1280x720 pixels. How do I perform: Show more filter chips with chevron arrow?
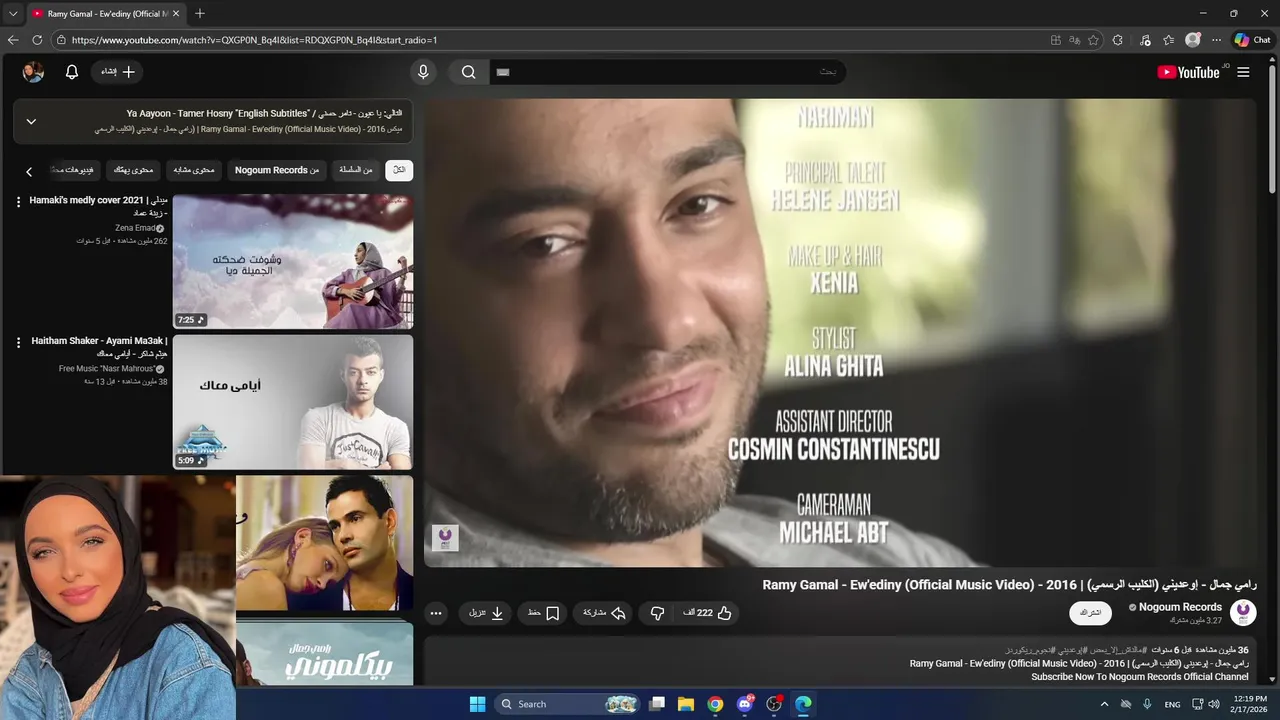[x=29, y=172]
